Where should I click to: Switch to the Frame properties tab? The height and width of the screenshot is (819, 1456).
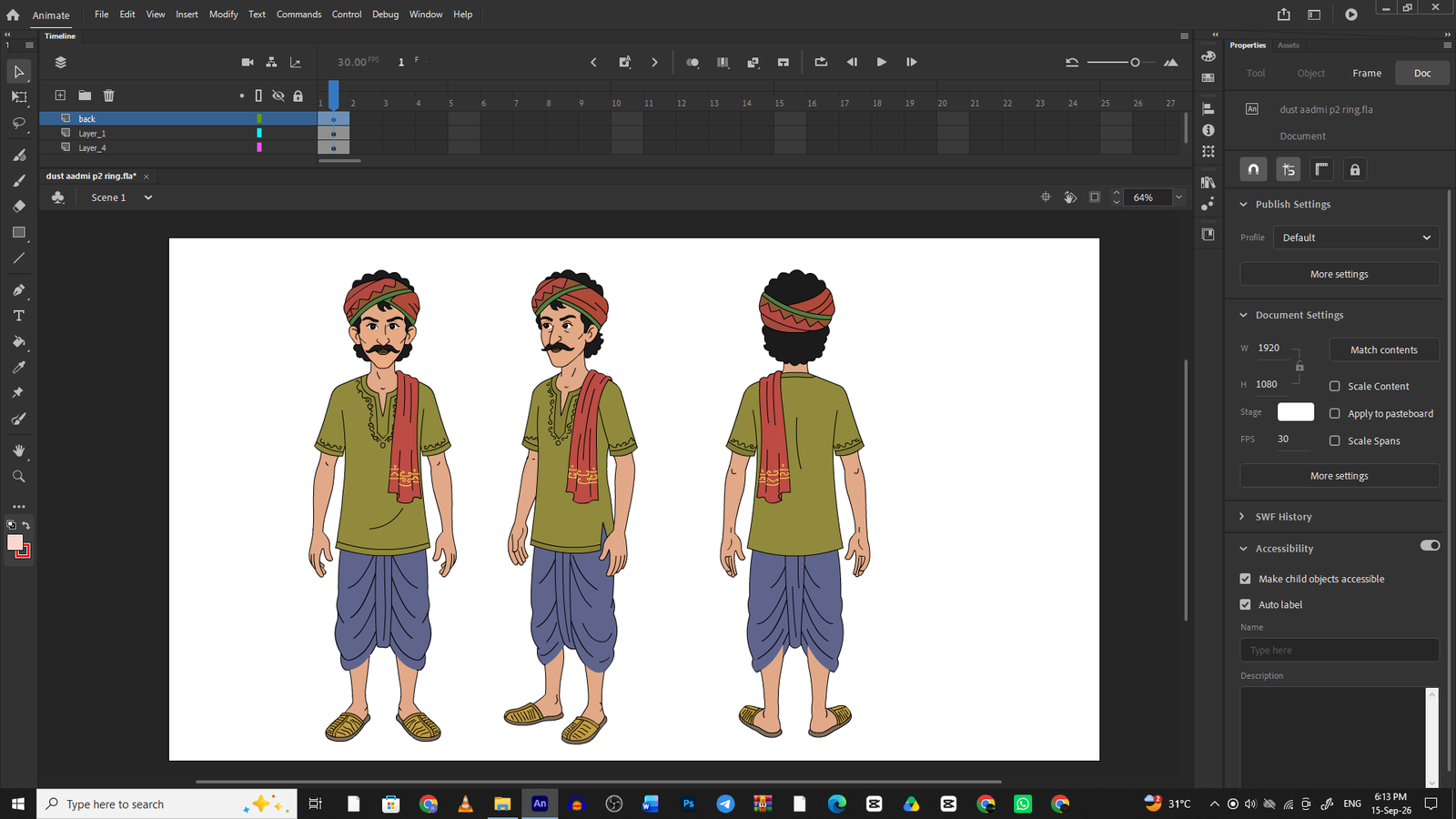tap(1367, 73)
